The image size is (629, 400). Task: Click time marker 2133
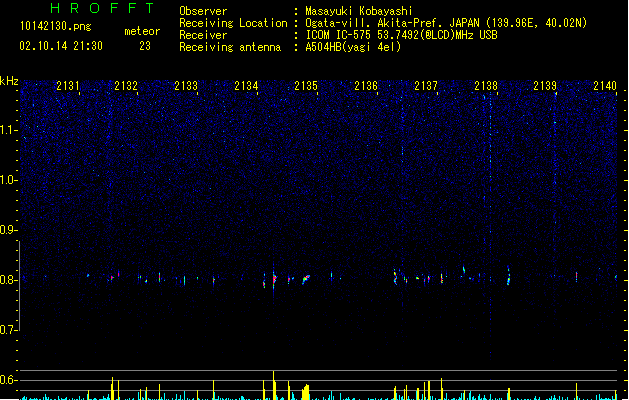[x=186, y=85]
